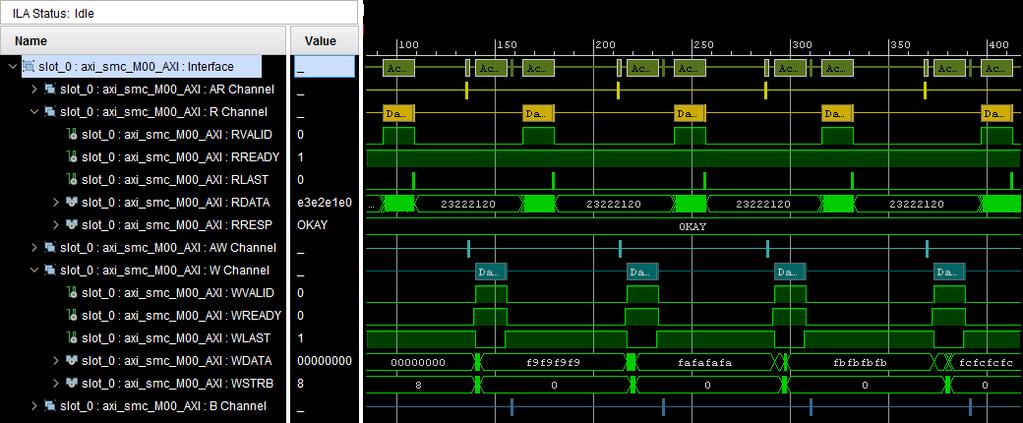Click the 200 mark on time ruler
The width and height of the screenshot is (1023, 423).
point(605,45)
